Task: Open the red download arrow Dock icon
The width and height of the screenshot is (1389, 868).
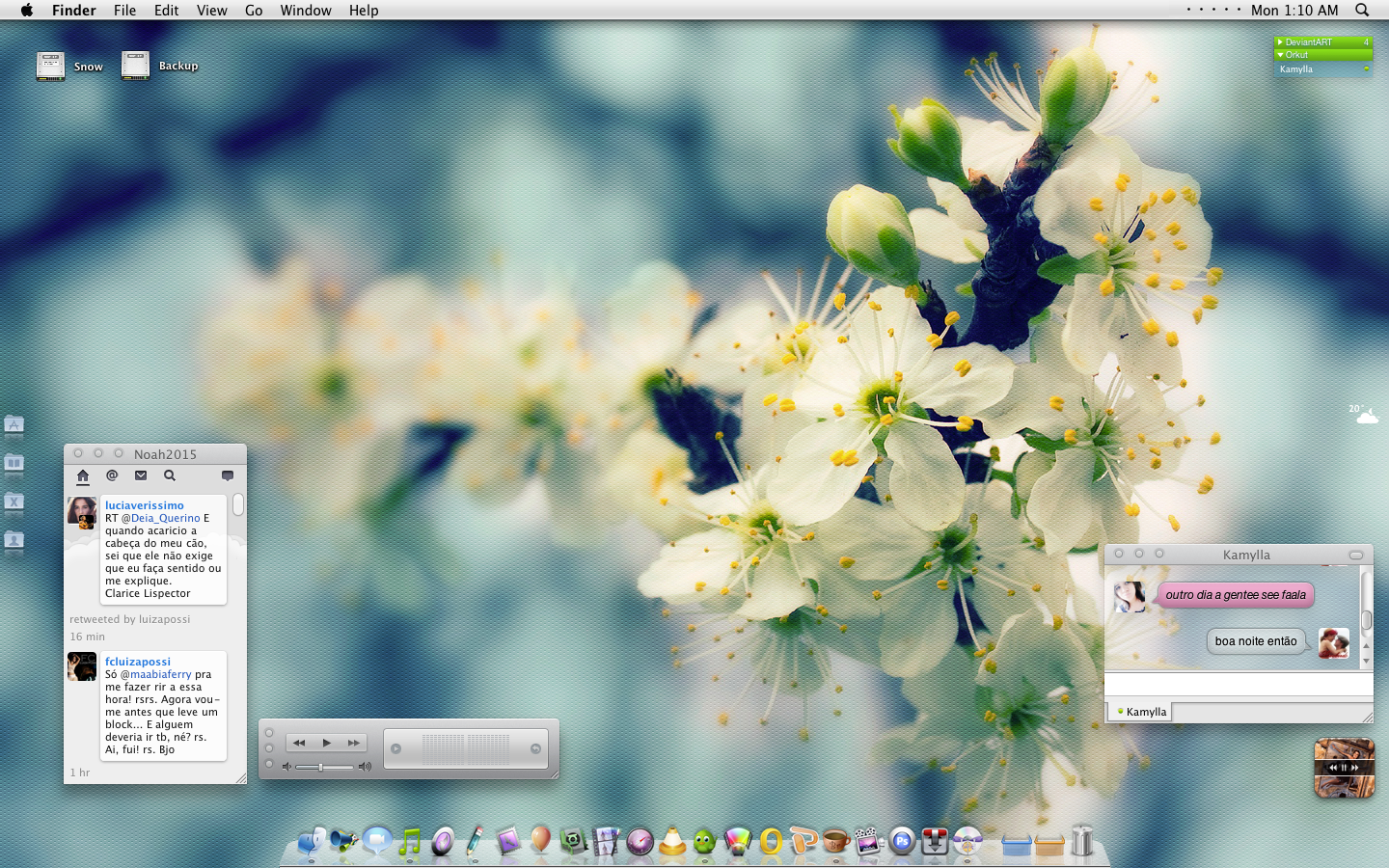Action: [935, 842]
